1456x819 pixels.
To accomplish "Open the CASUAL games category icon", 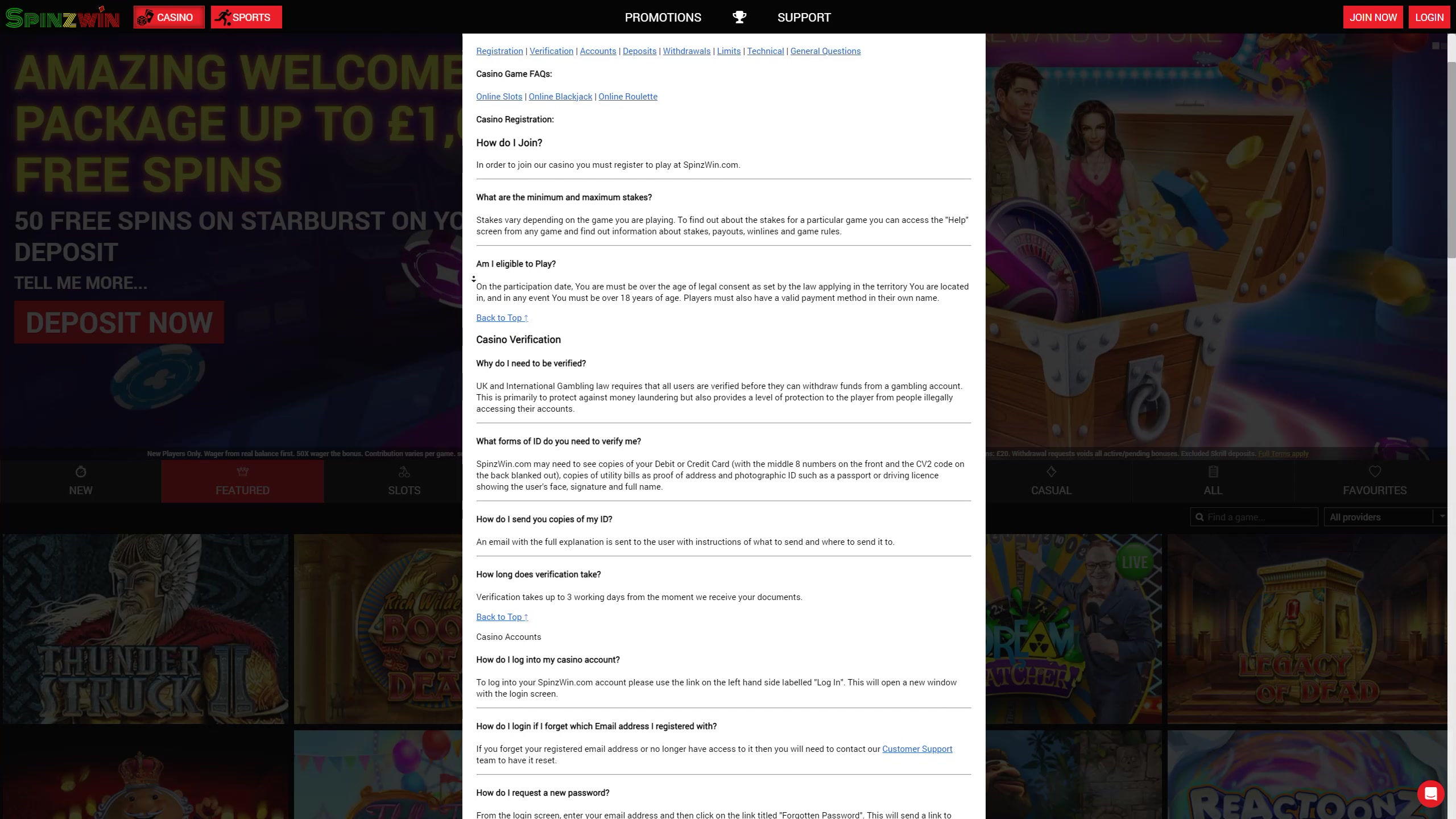I will point(1051,473).
